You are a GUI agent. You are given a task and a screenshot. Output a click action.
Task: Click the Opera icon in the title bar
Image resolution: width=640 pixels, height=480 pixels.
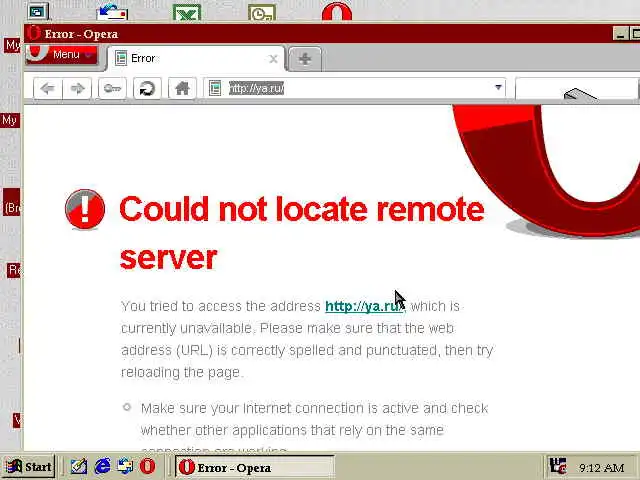(x=33, y=33)
